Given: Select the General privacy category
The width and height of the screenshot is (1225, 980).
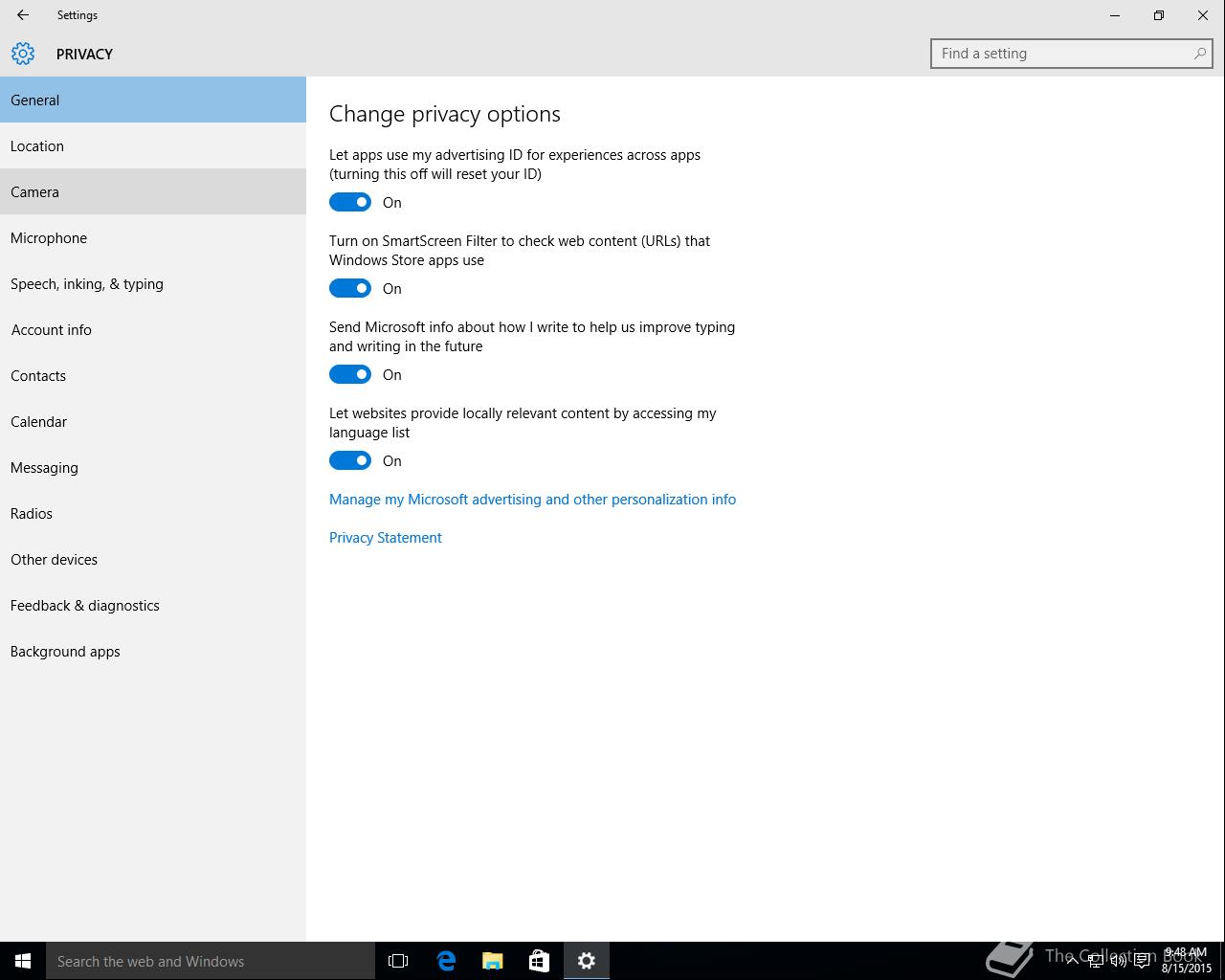Looking at the screenshot, I should coord(153,100).
